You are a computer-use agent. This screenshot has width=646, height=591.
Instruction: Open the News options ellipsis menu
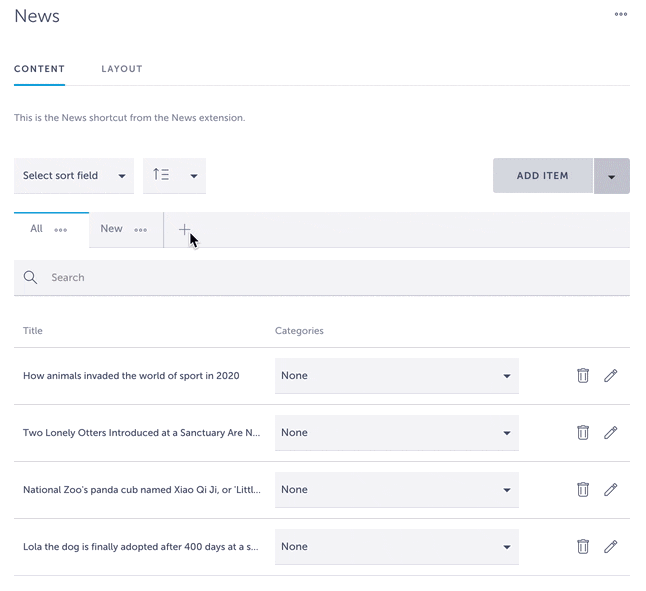pyautogui.click(x=621, y=14)
